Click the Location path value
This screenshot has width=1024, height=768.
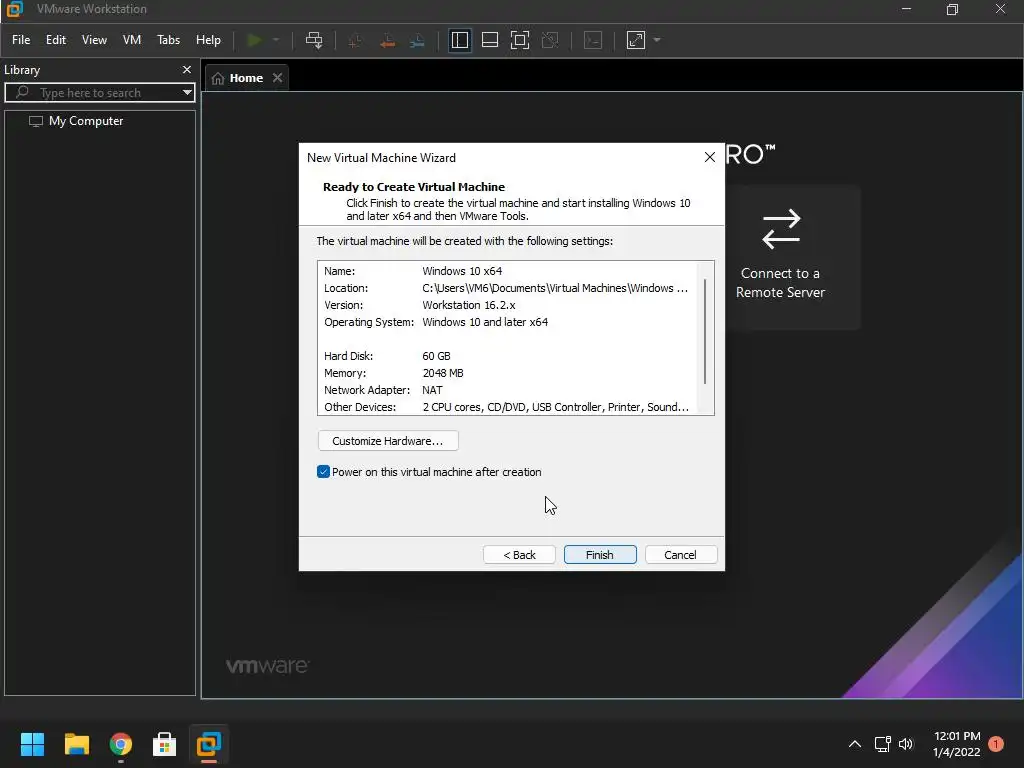tap(555, 288)
